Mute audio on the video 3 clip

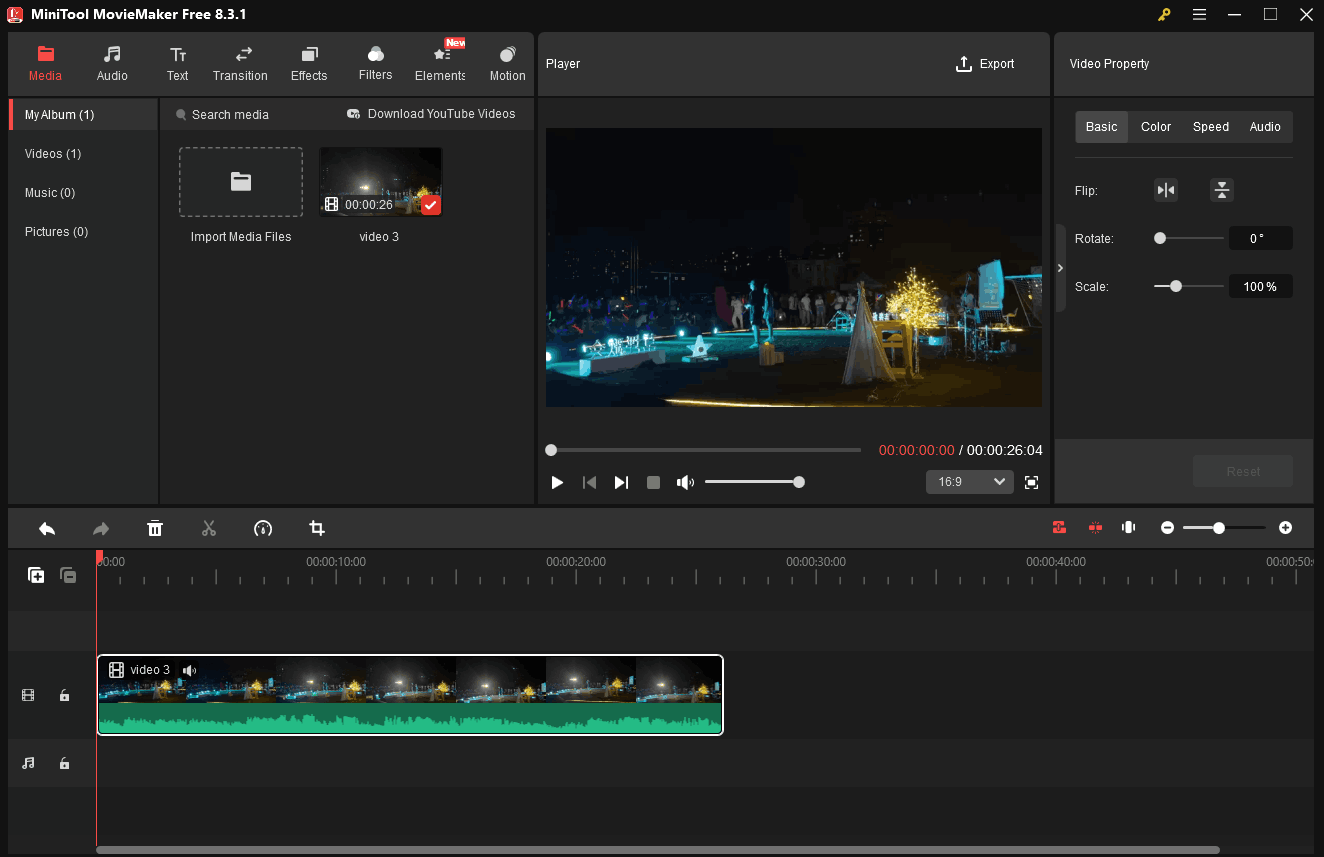coord(189,670)
